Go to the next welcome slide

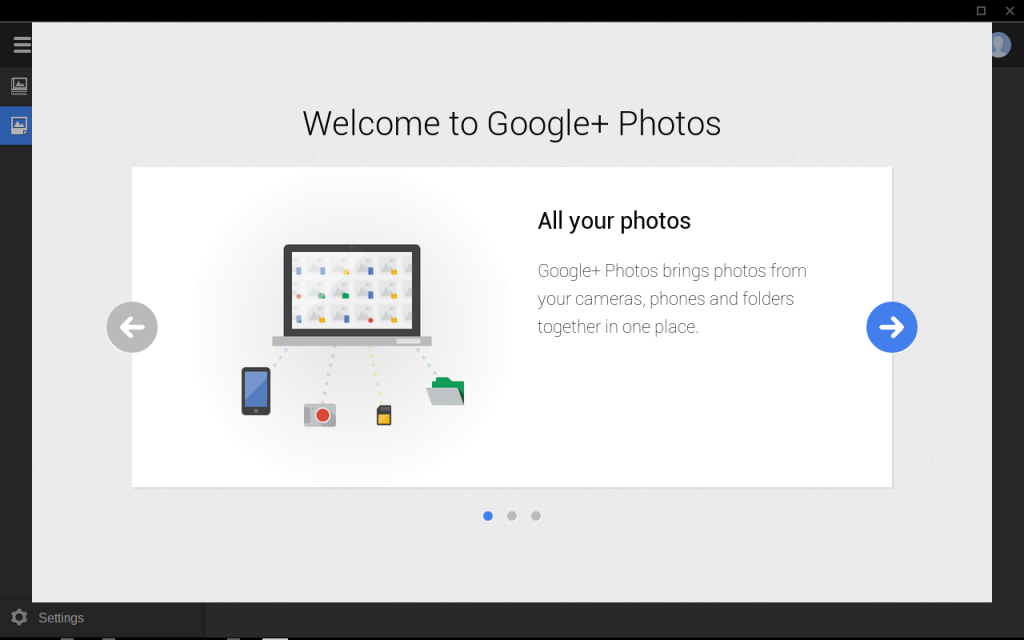tap(891, 327)
